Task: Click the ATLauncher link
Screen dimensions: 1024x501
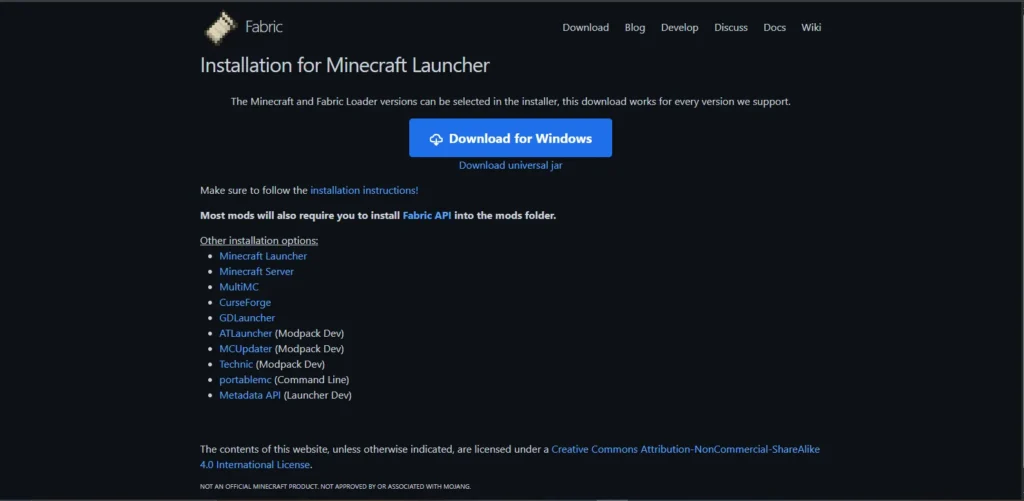Action: 245,333
